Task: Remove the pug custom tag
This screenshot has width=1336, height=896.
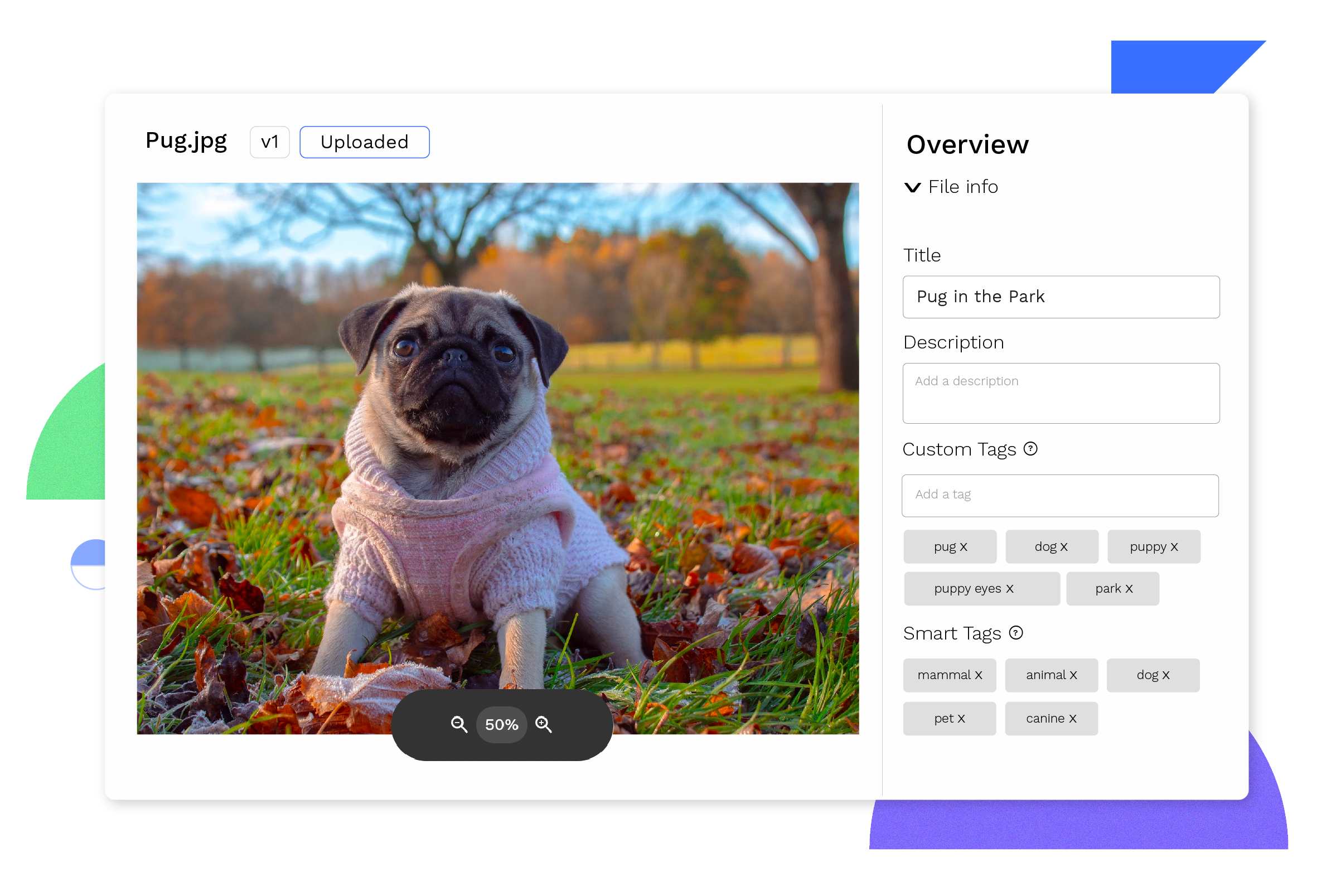Action: pos(964,548)
